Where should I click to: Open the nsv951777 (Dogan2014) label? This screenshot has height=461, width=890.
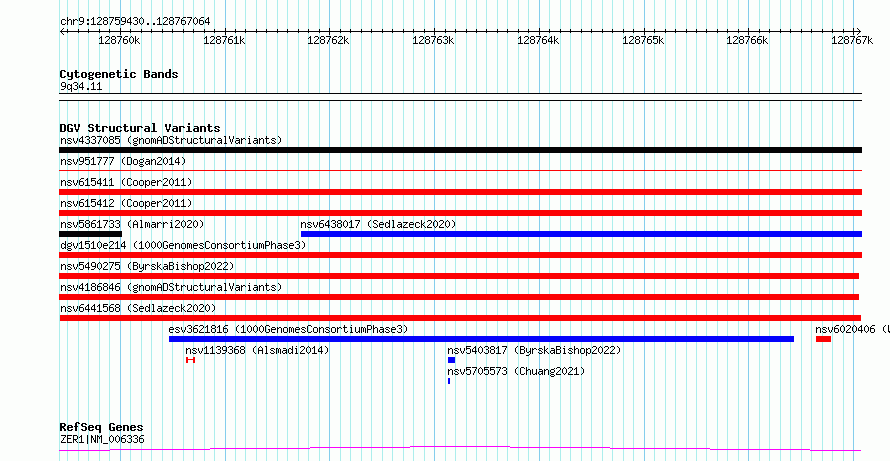123,161
